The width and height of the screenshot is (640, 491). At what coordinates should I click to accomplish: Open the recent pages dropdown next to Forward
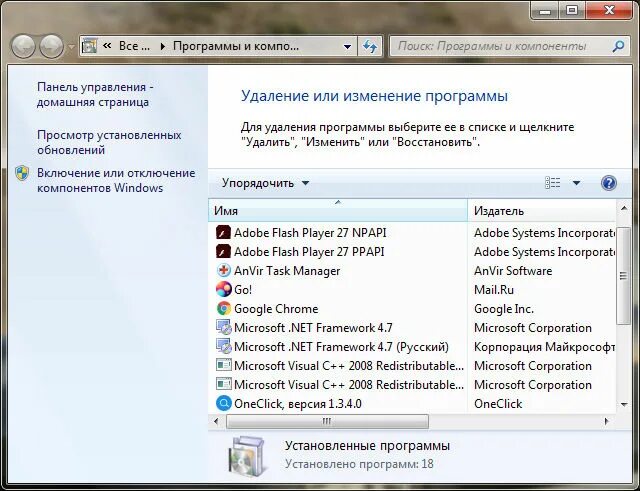tap(71, 47)
